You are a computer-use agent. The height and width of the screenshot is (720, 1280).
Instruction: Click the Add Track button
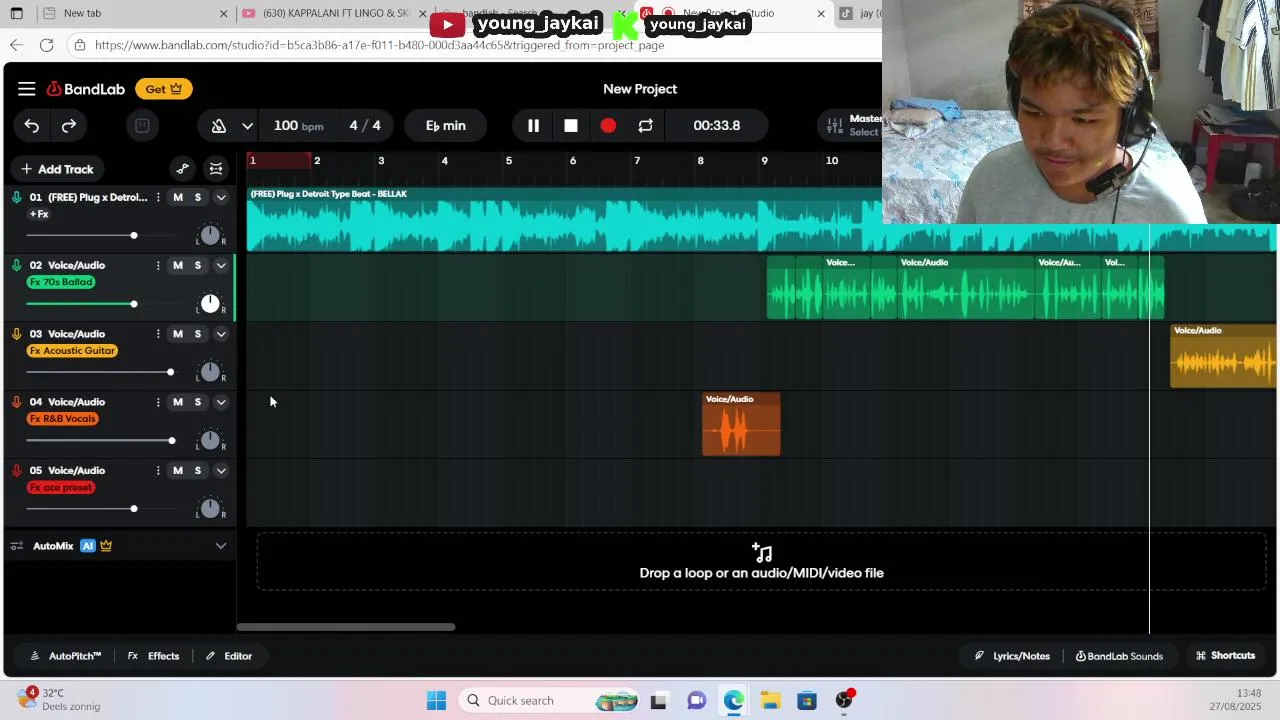(57, 169)
